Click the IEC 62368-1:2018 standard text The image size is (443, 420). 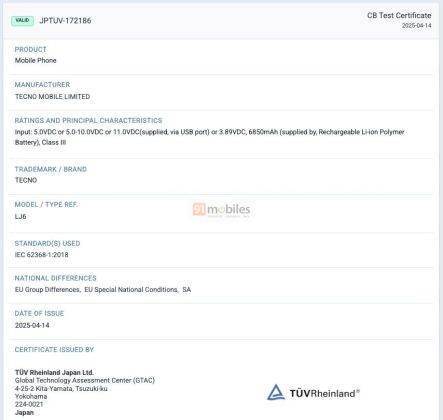coord(42,255)
